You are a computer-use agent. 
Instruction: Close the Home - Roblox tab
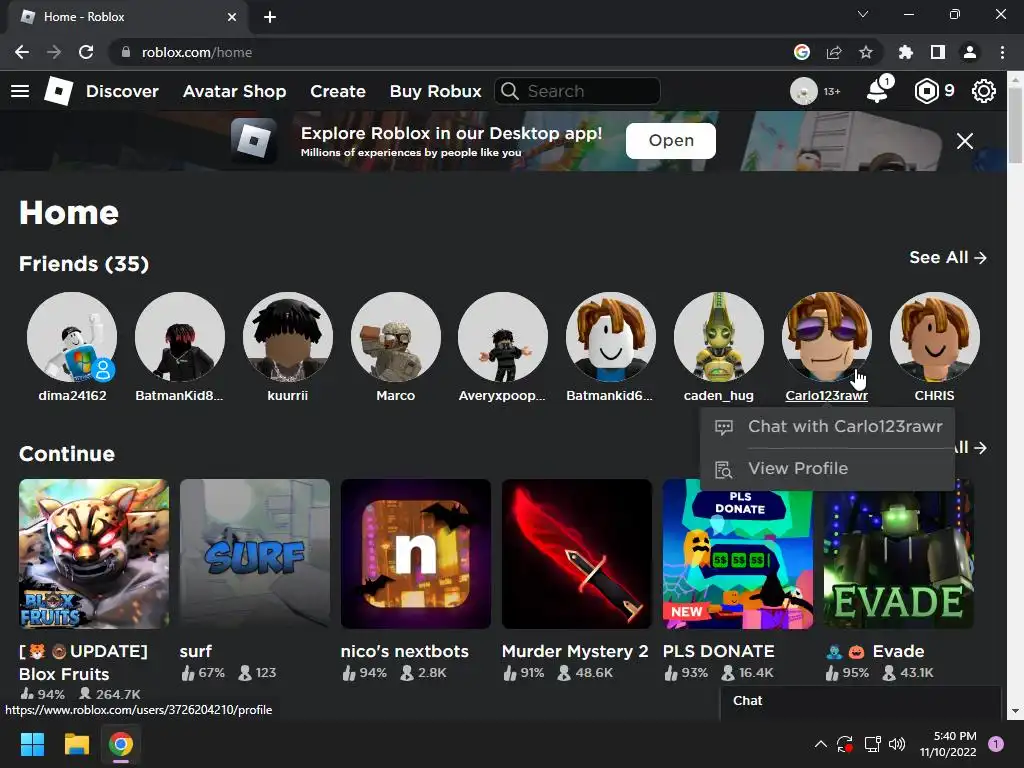coord(232,17)
